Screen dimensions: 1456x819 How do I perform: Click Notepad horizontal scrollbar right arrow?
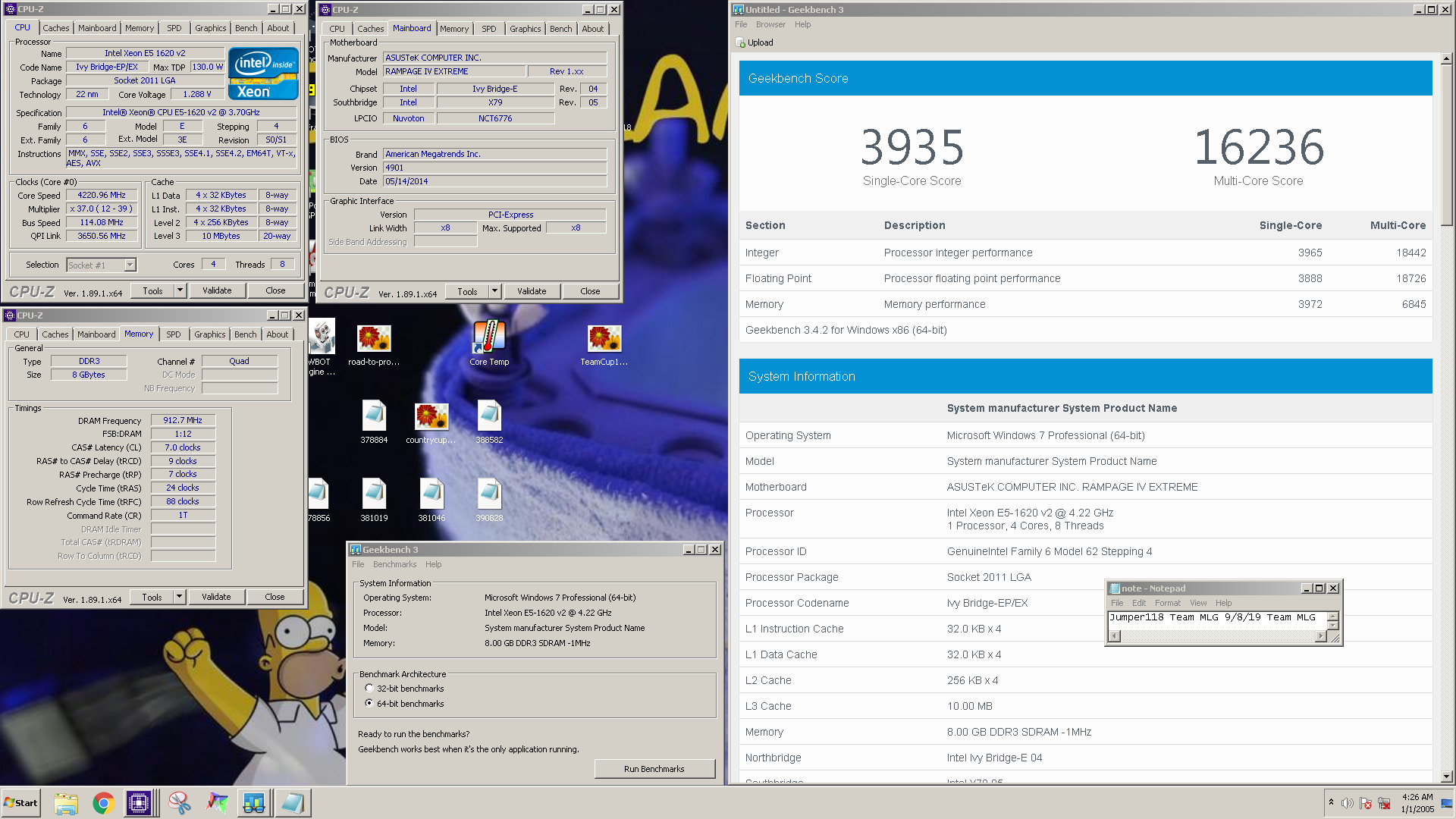pyautogui.click(x=1320, y=636)
